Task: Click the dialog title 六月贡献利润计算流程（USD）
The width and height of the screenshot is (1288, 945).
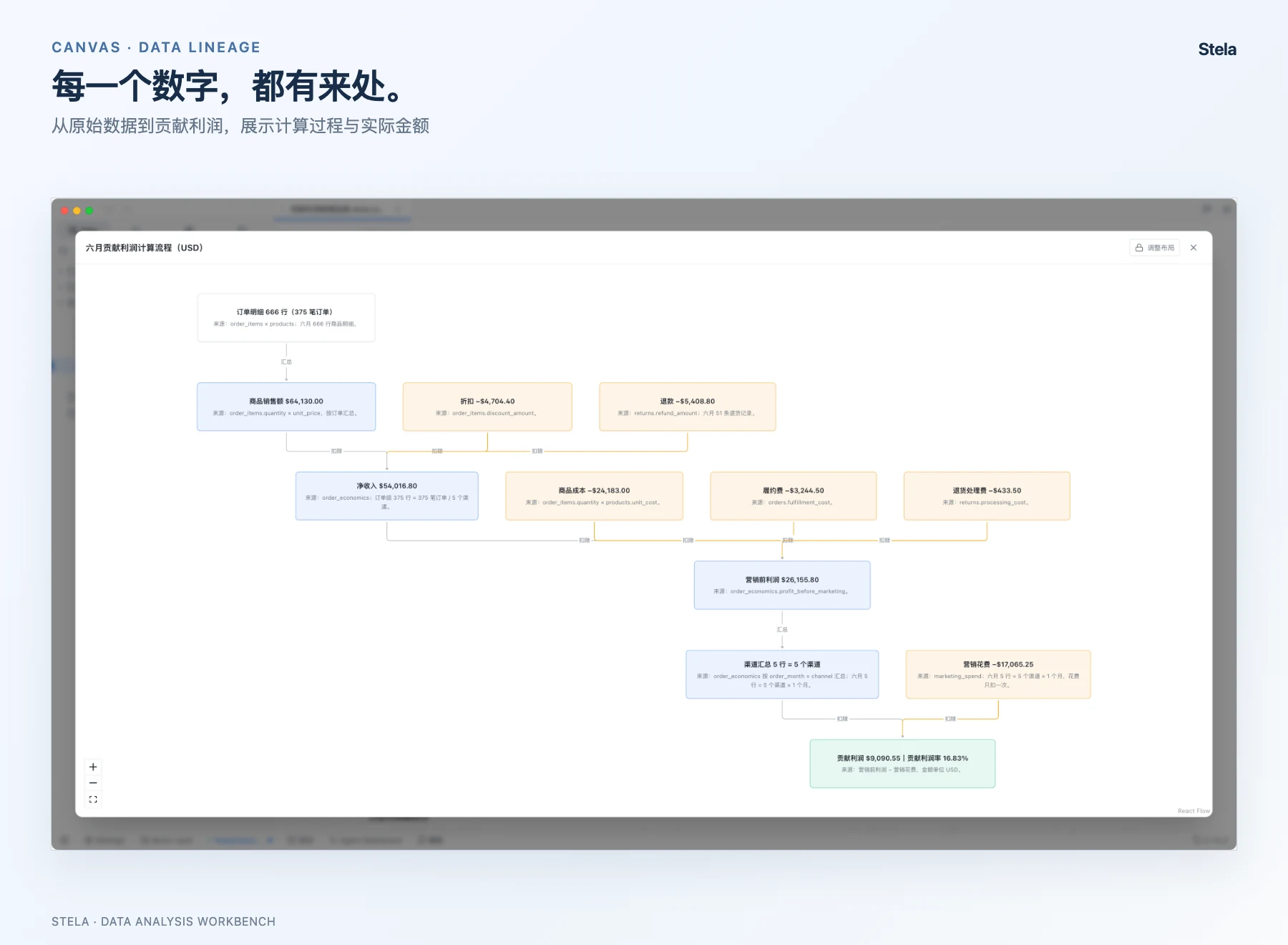Action: tap(145, 248)
